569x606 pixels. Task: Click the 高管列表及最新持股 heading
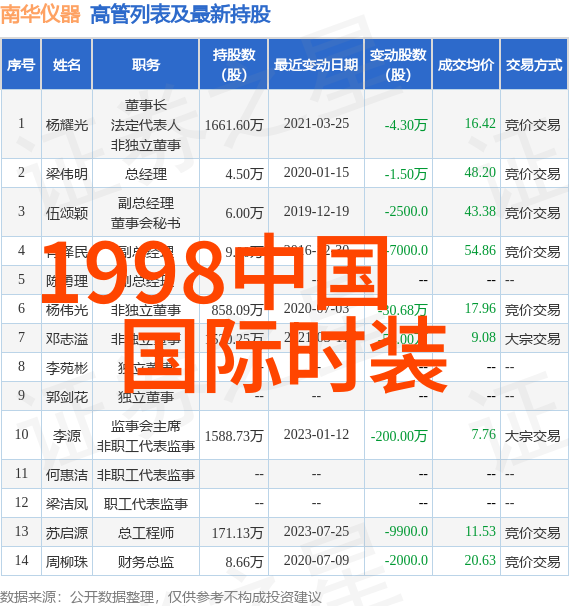[x=180, y=15]
